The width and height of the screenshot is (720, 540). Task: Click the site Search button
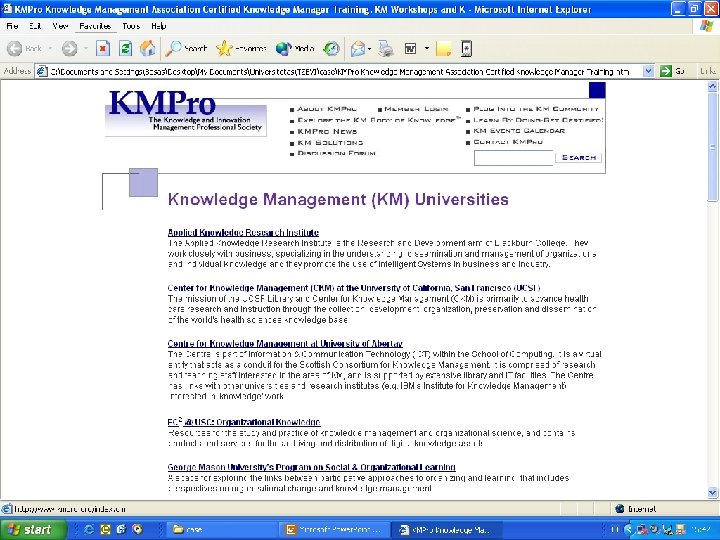[x=579, y=158]
